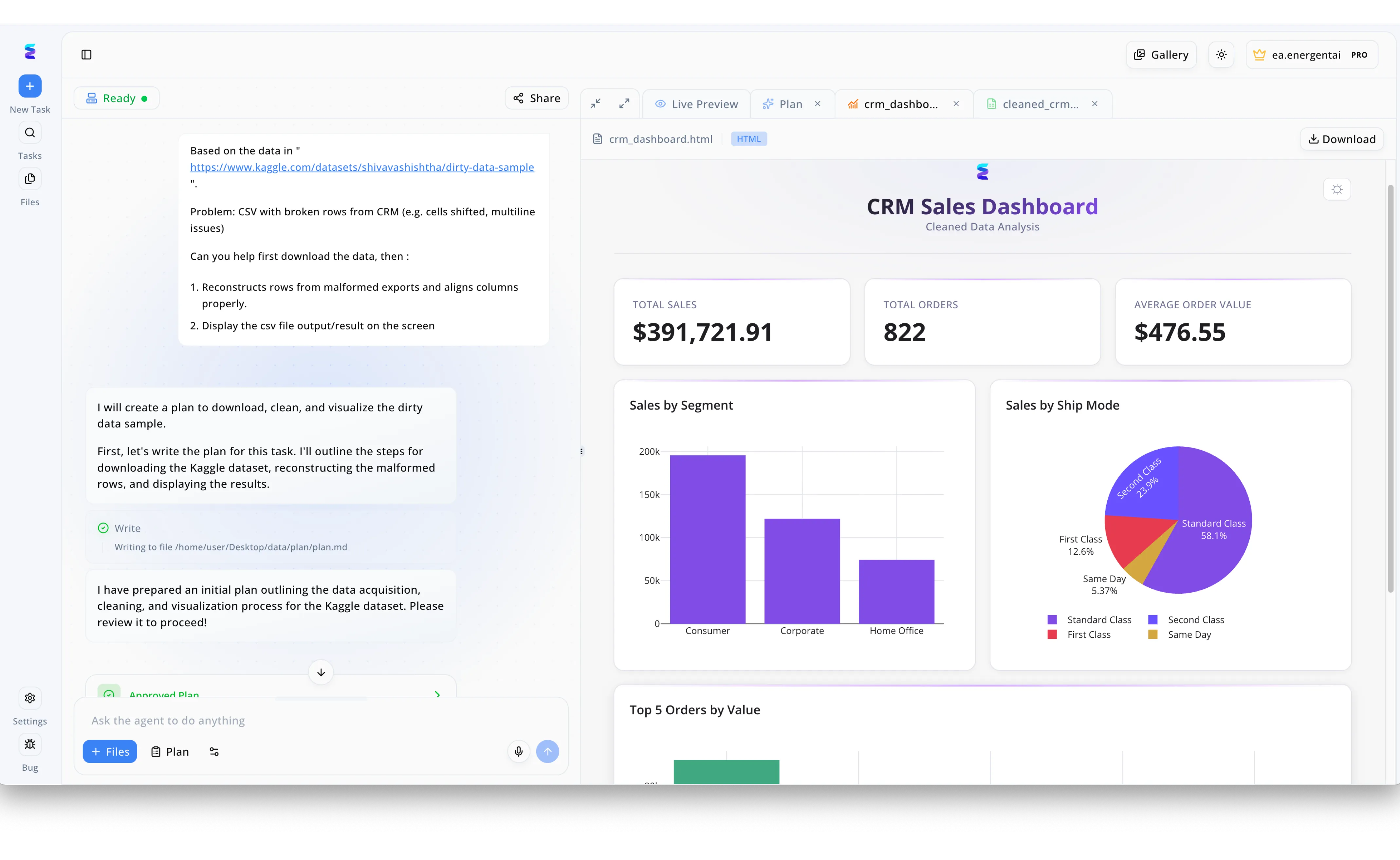Viewport: 1400px width, 860px height.
Task: Open the Kaggle dirty-data-sample link
Action: pyautogui.click(x=362, y=167)
